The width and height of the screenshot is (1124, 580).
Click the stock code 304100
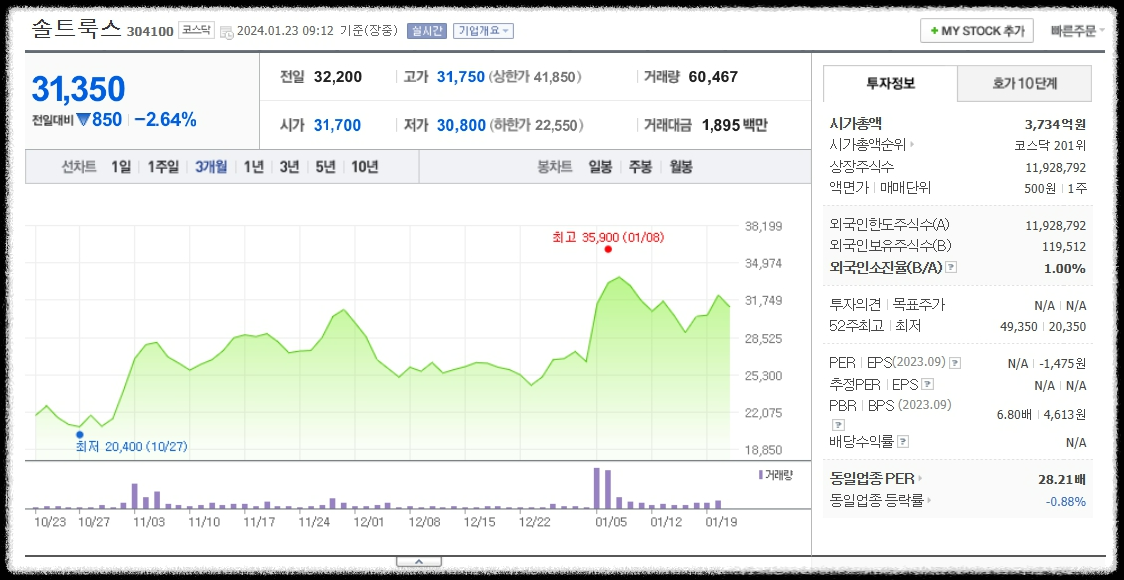[150, 32]
